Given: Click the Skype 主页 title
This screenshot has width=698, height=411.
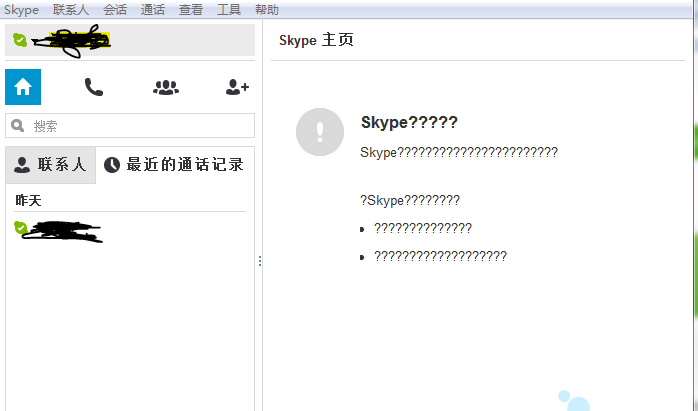Looking at the screenshot, I should (x=316, y=40).
